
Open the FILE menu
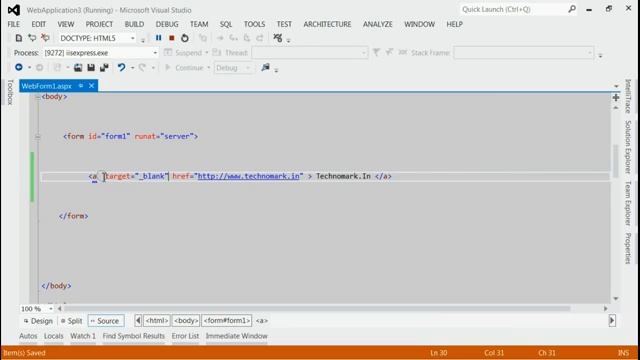13,24
